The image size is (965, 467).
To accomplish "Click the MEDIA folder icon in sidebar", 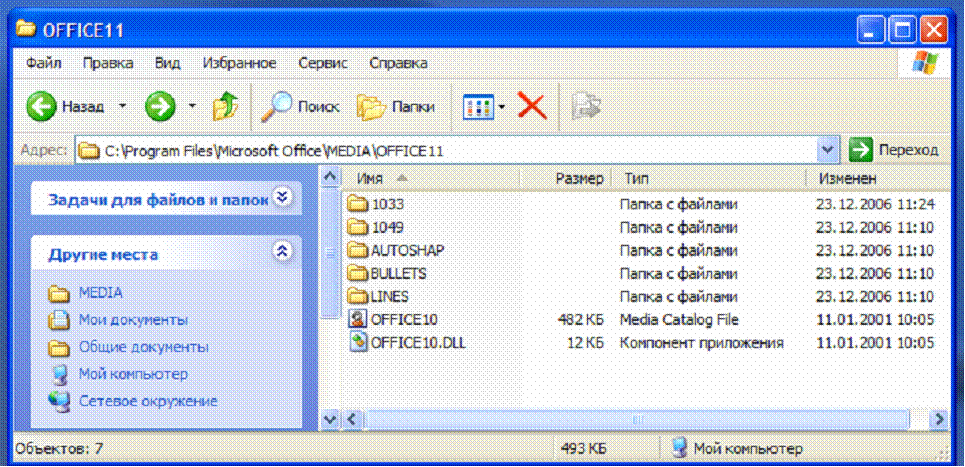I will coord(58,293).
